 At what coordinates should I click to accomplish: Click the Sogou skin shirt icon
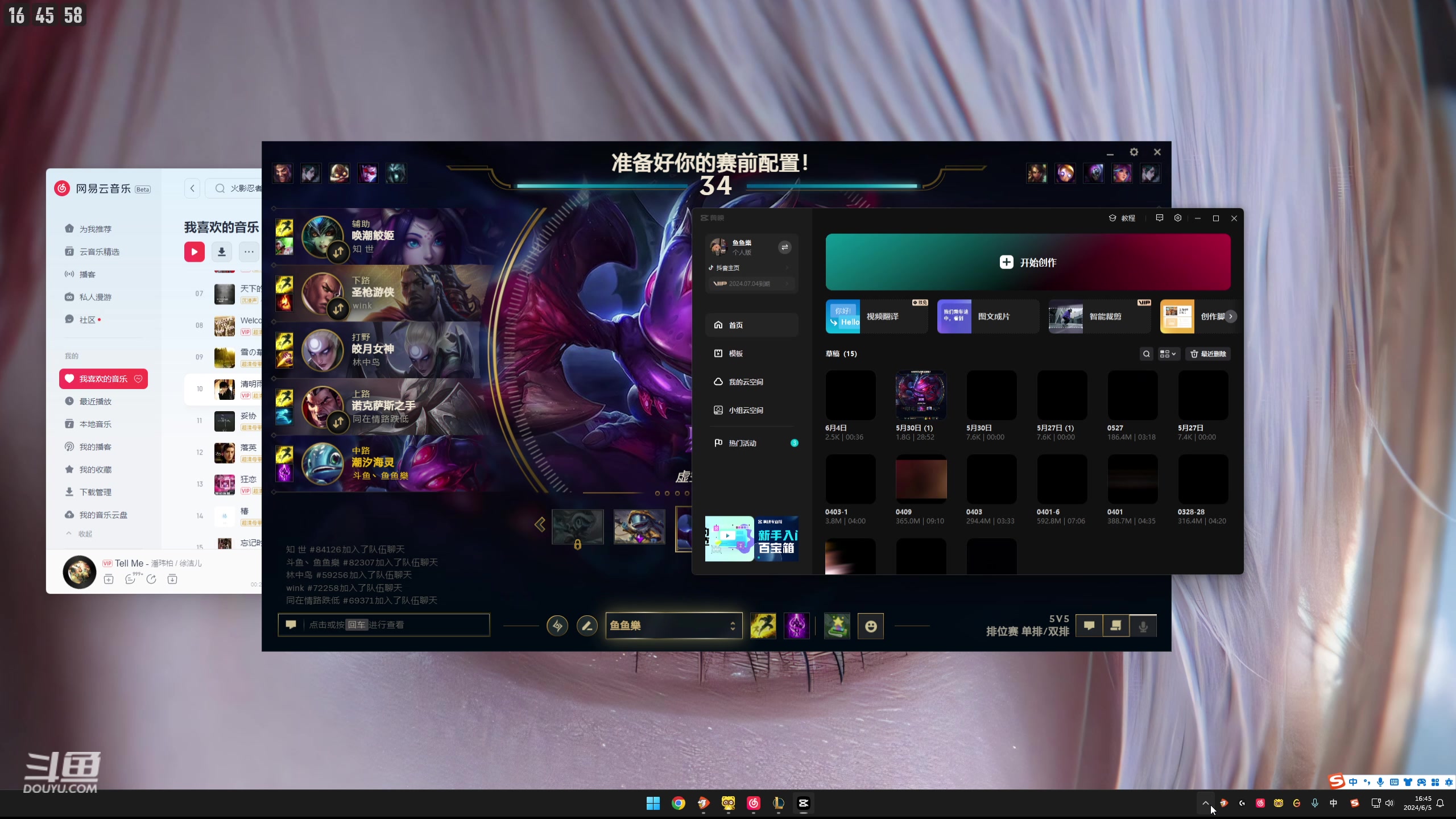point(1408,782)
